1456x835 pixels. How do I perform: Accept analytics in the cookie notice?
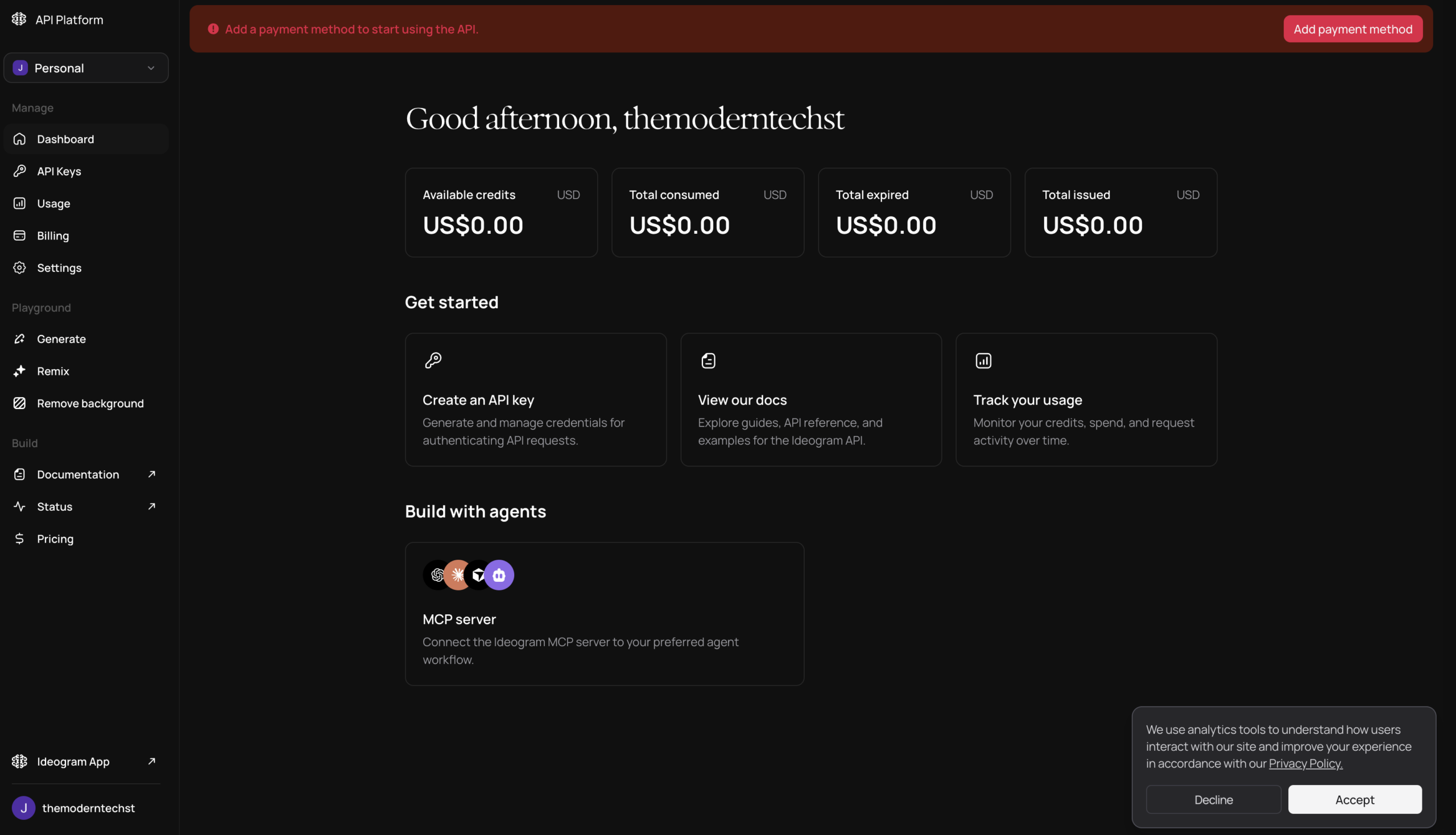(x=1355, y=799)
